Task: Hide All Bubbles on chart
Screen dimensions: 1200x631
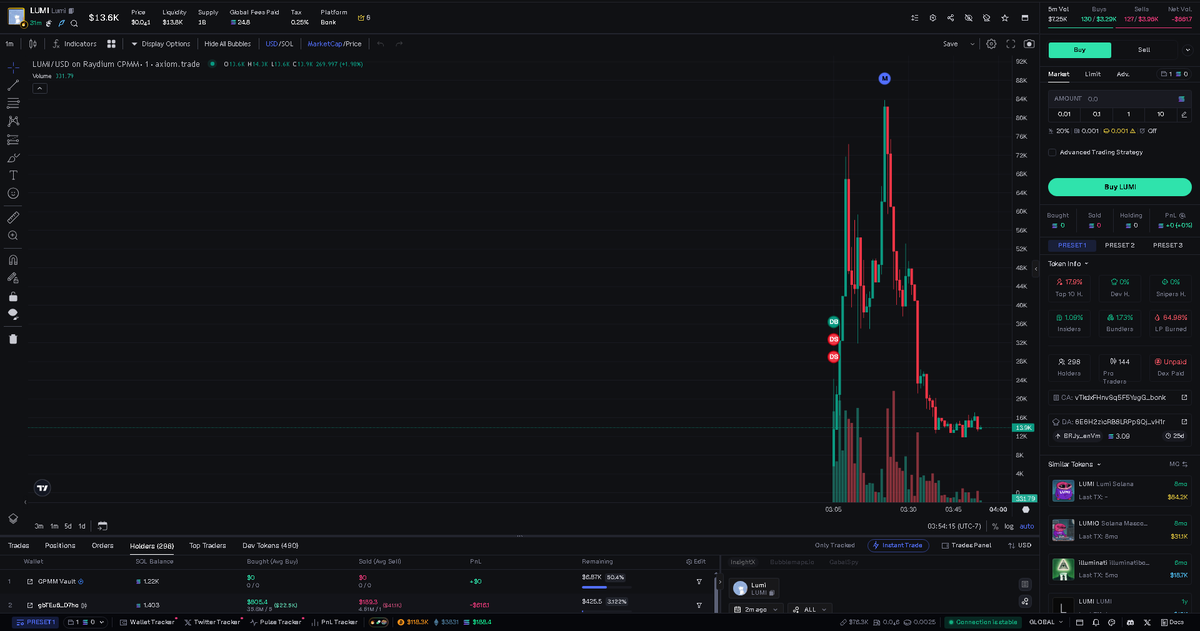Action: point(227,44)
